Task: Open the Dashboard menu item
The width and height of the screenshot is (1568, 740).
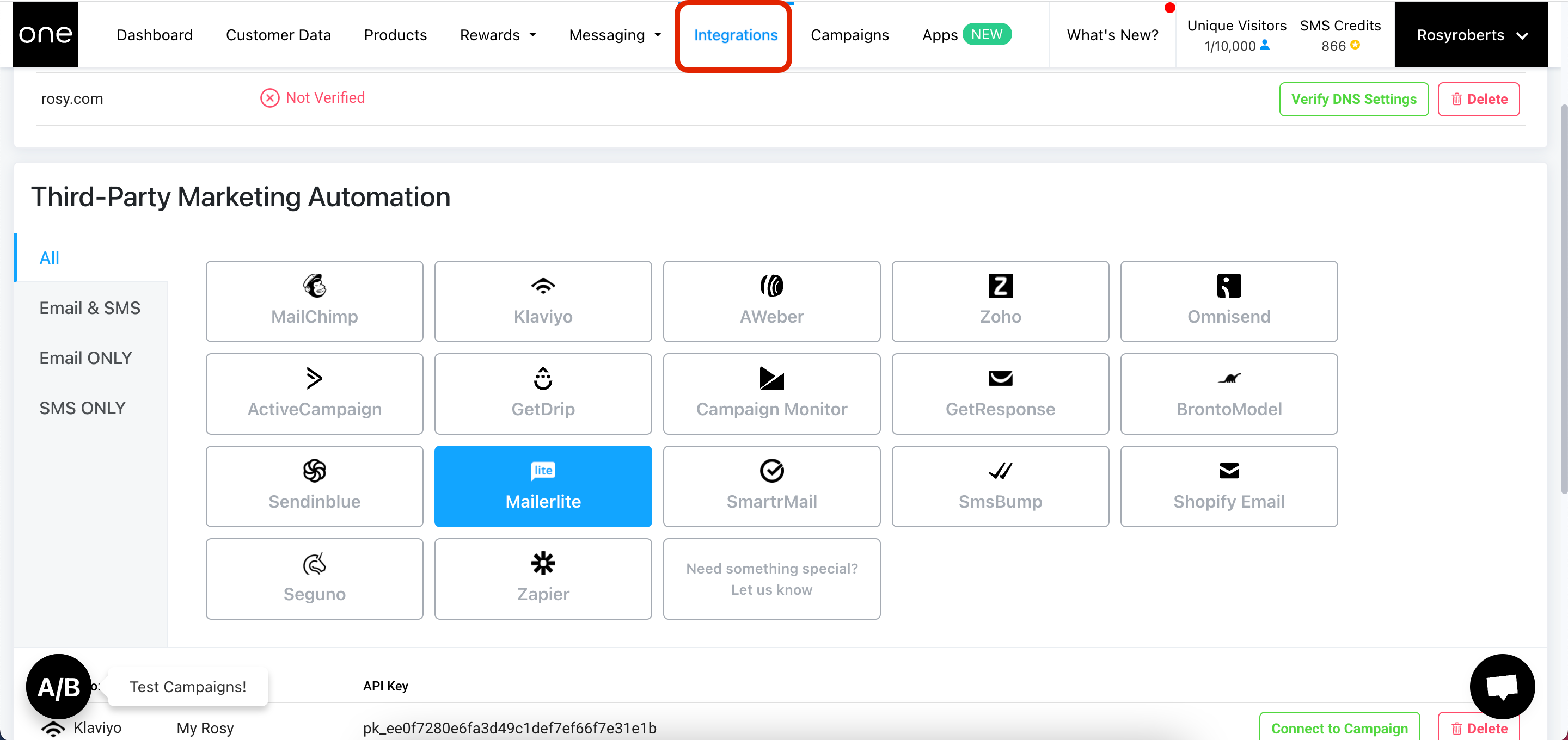Action: click(155, 35)
